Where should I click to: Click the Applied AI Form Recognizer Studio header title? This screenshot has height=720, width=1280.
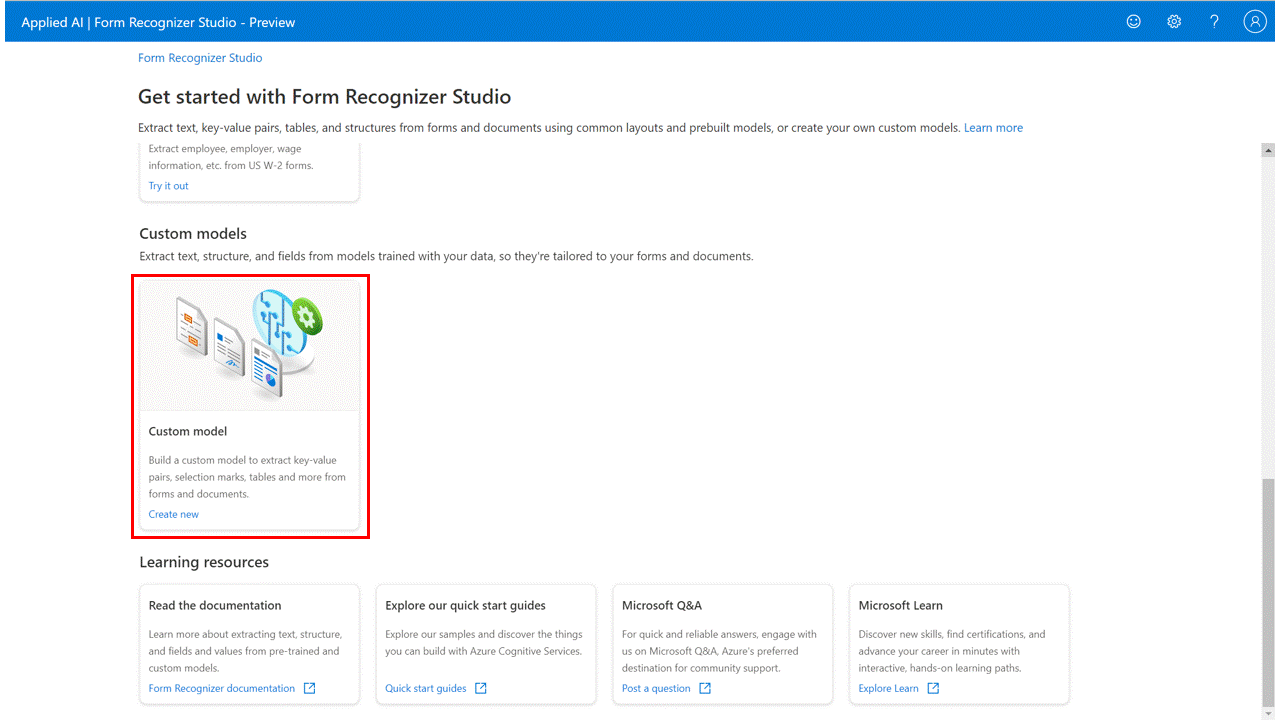point(158,22)
